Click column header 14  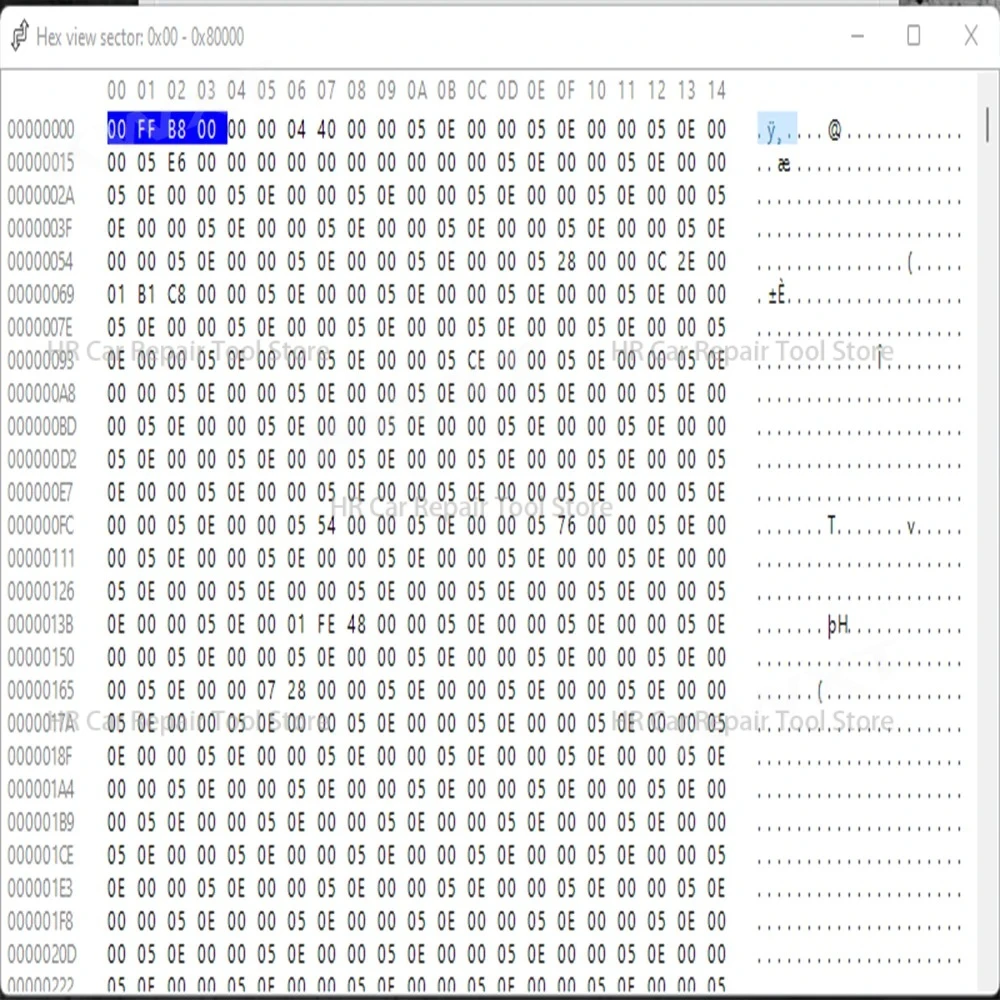(716, 91)
